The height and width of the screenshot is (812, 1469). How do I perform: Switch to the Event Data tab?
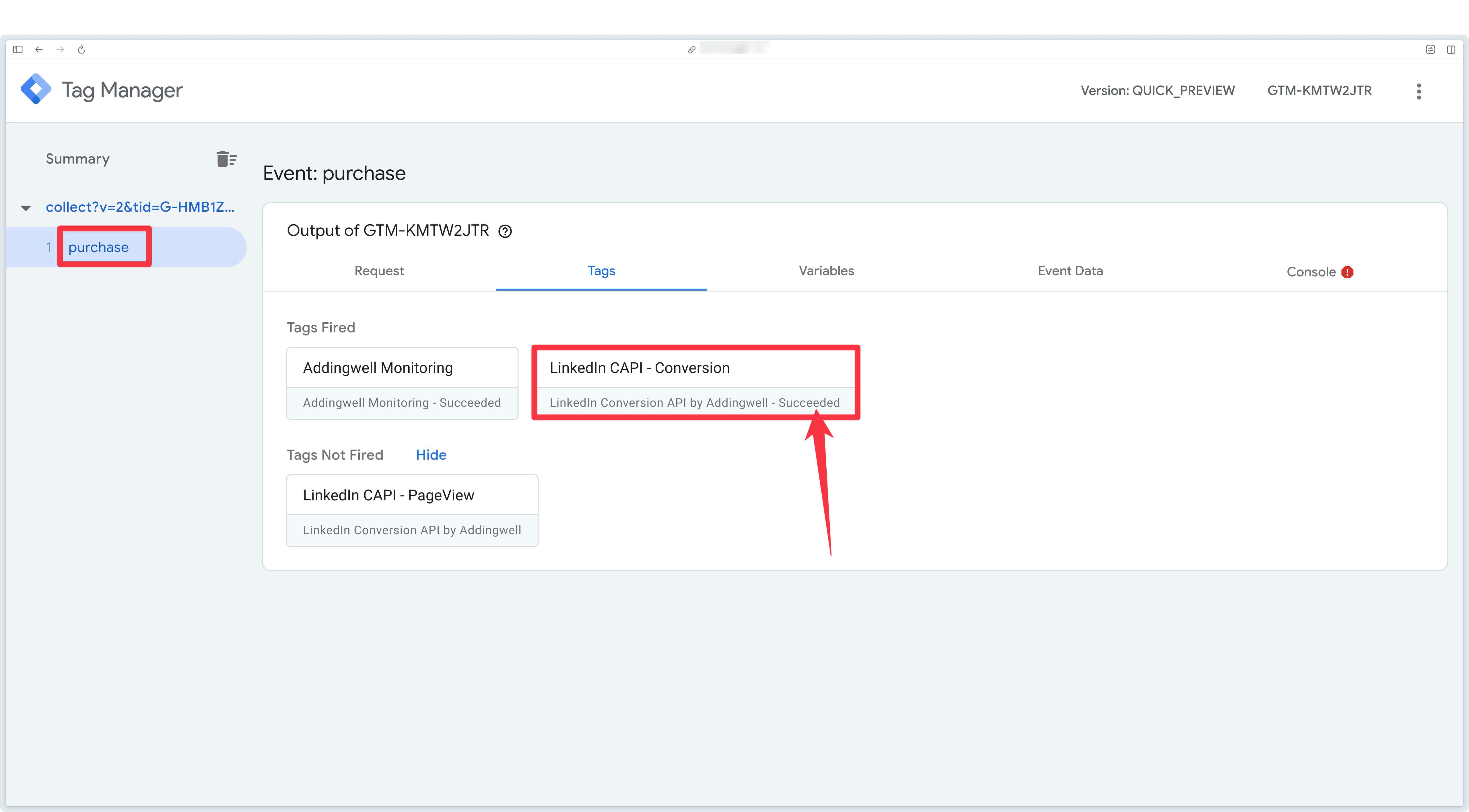click(1070, 271)
